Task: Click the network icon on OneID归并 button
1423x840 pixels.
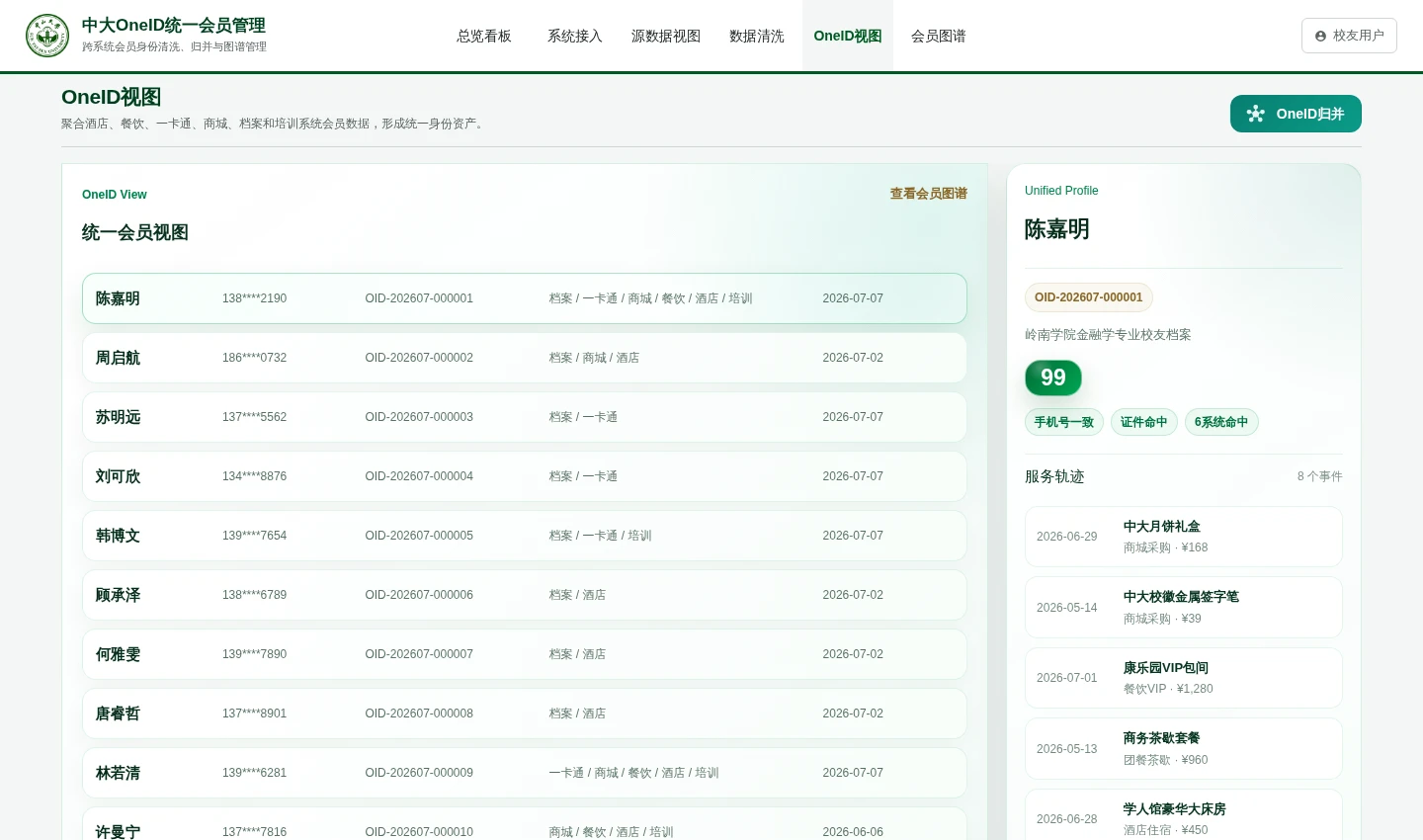Action: click(x=1256, y=114)
